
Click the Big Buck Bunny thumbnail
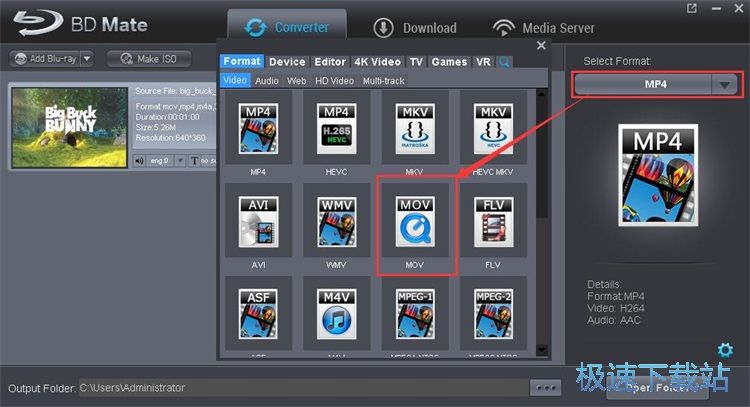click(70, 127)
